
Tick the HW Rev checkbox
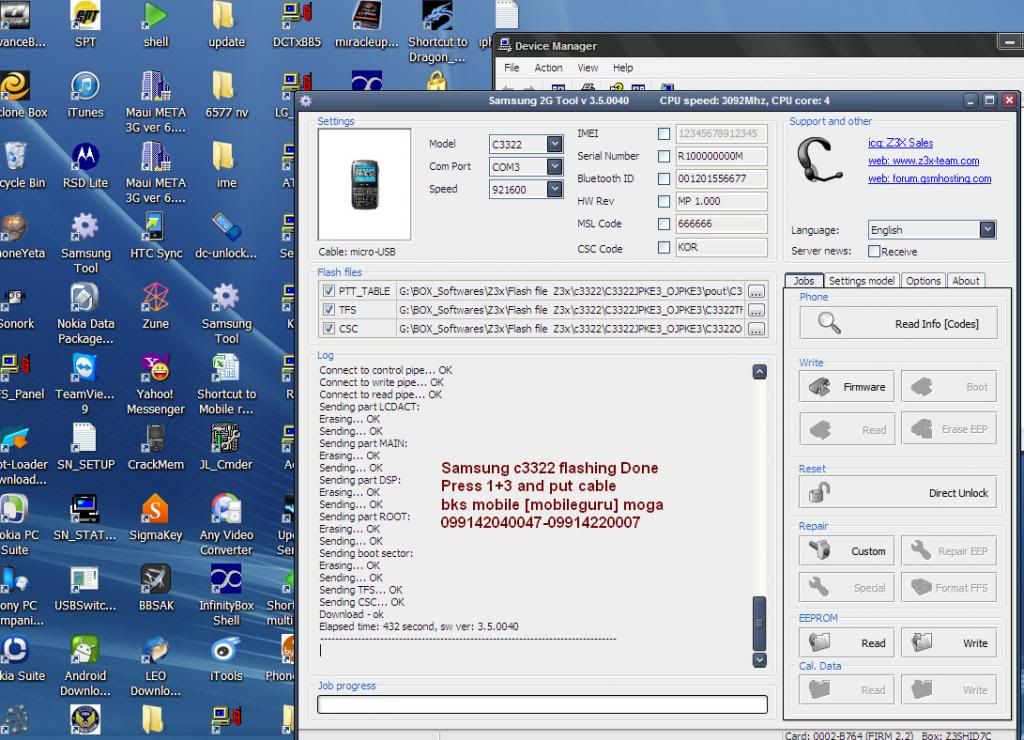pyautogui.click(x=664, y=201)
